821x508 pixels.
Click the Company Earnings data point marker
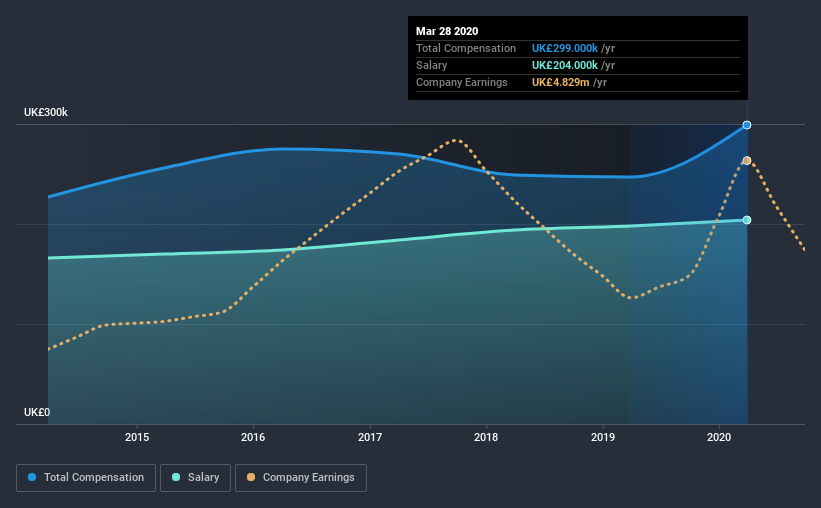point(747,161)
